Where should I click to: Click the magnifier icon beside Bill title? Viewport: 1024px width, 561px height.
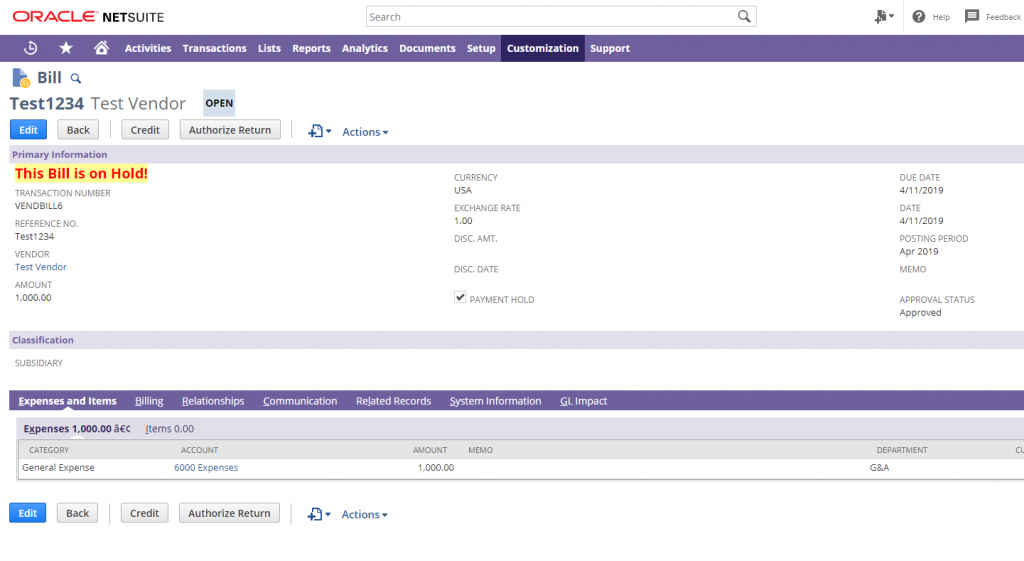(76, 78)
